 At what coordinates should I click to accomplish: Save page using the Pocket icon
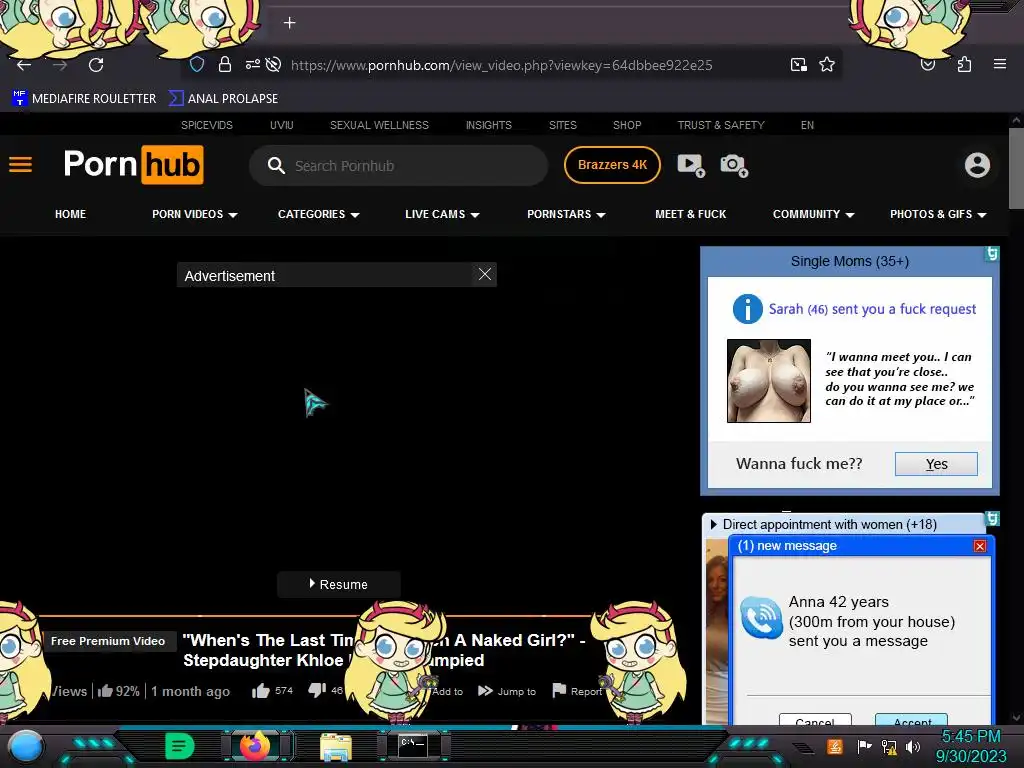coord(928,65)
